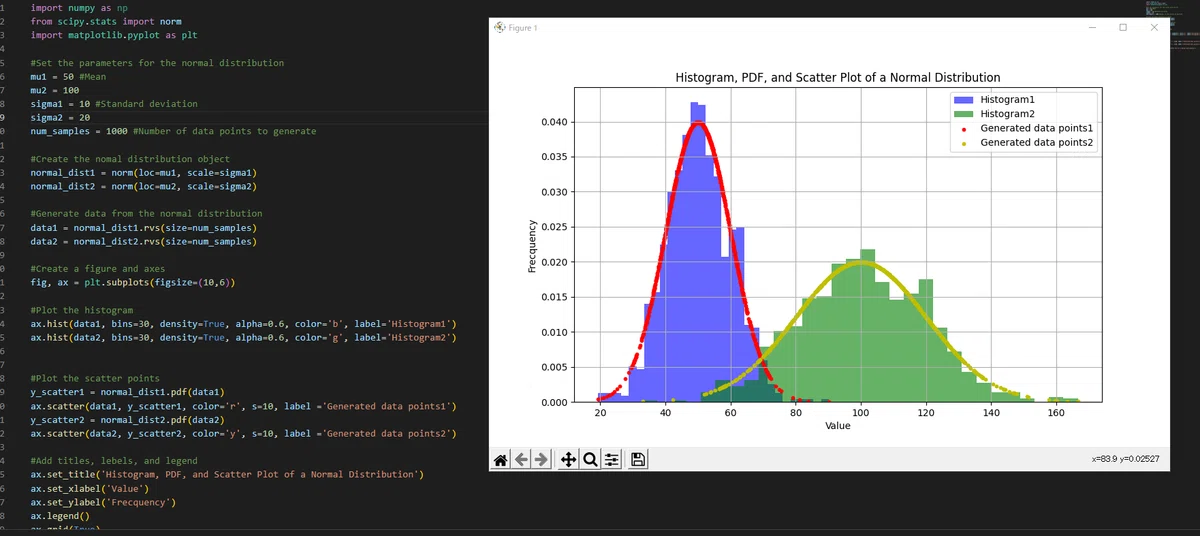Reset the plot with the Home icon

502,460
